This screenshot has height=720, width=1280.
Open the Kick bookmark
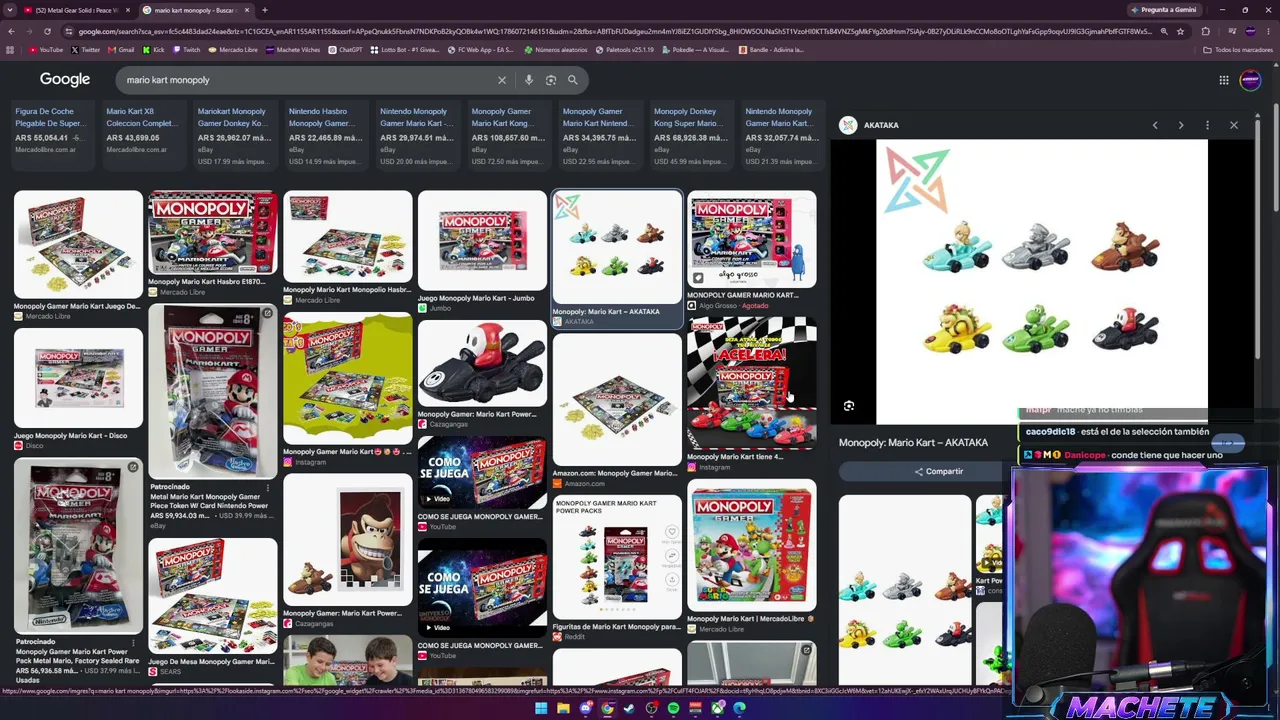pos(154,49)
